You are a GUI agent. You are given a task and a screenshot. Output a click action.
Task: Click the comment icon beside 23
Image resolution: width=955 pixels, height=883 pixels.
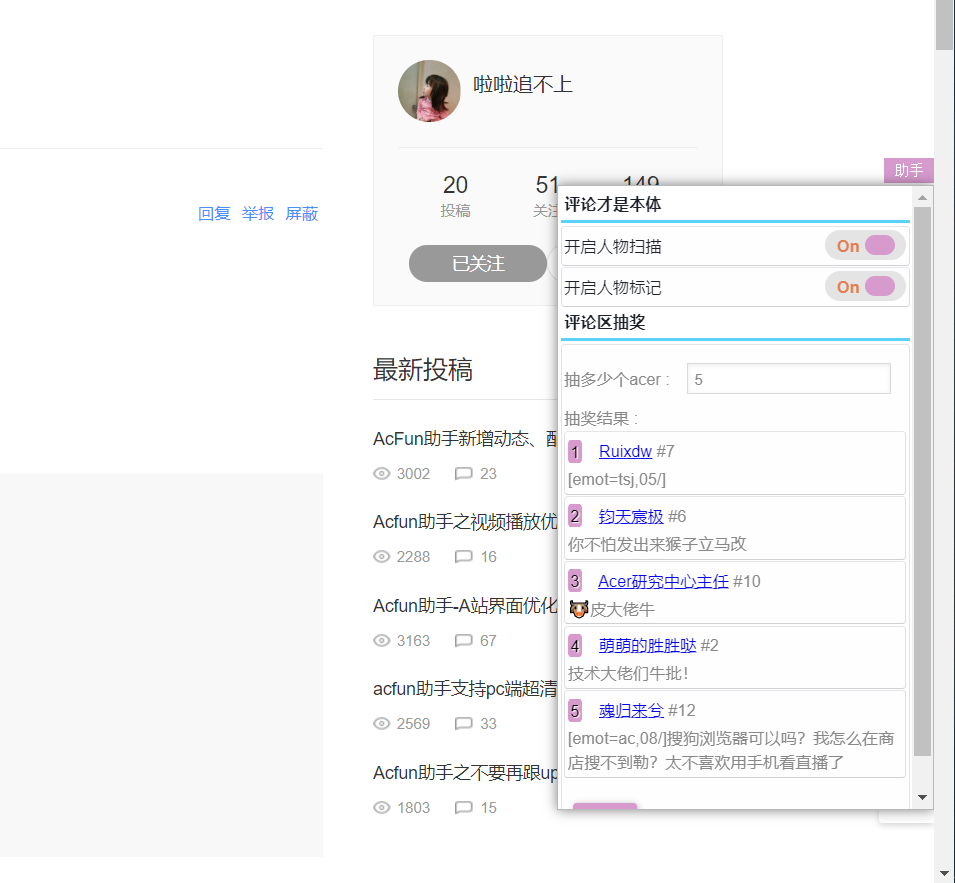(x=463, y=474)
